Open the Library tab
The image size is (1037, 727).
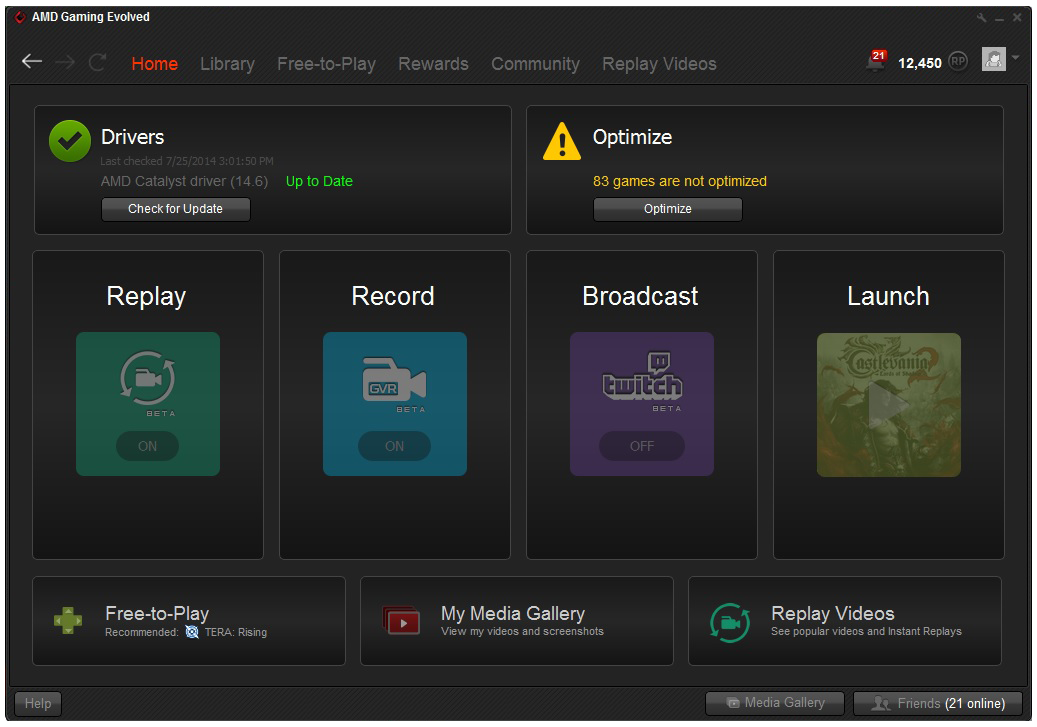[228, 64]
